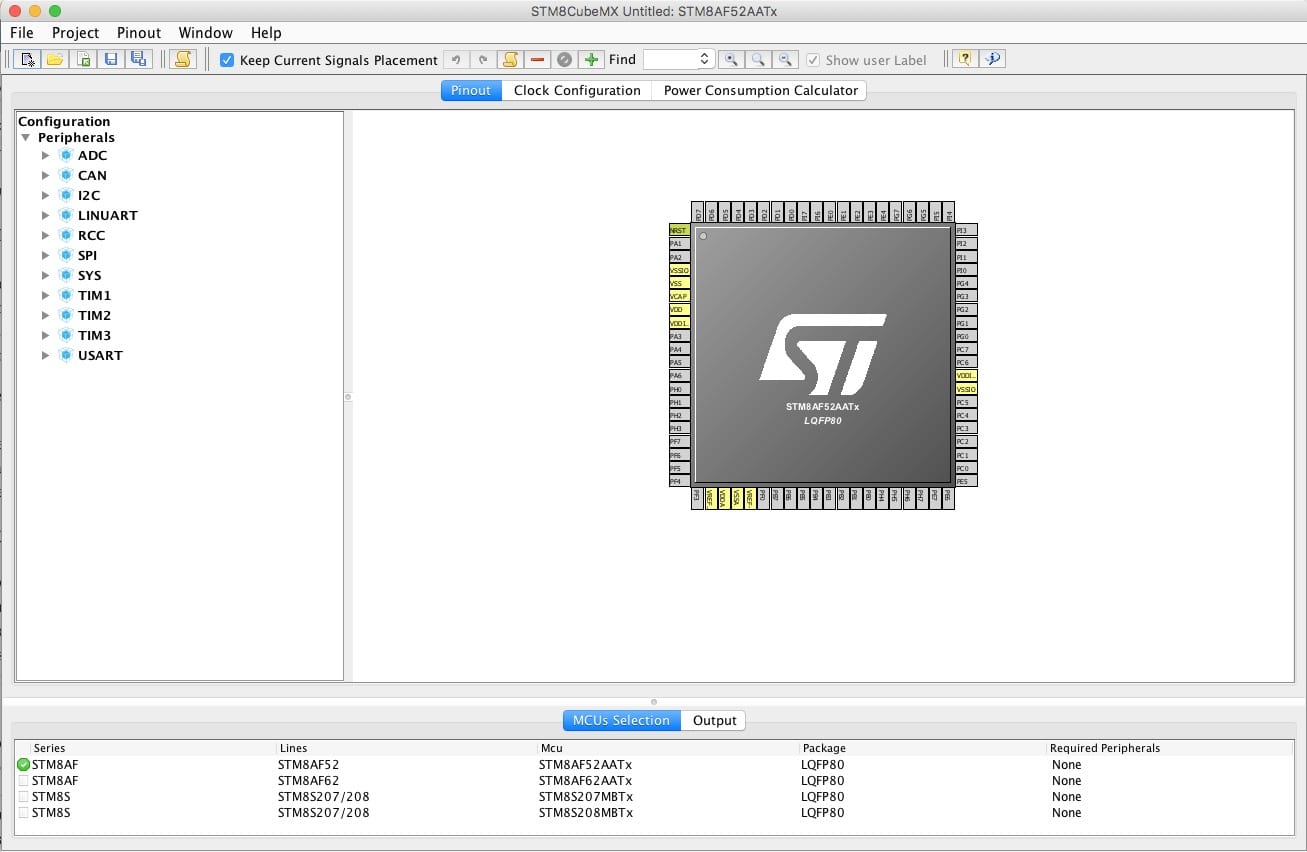
Task: Open the Pinout menu
Action: click(139, 33)
